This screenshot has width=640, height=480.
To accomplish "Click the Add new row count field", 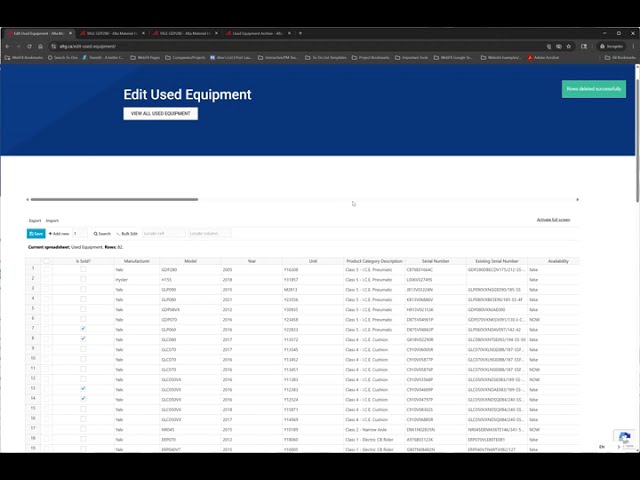I will click(80, 233).
